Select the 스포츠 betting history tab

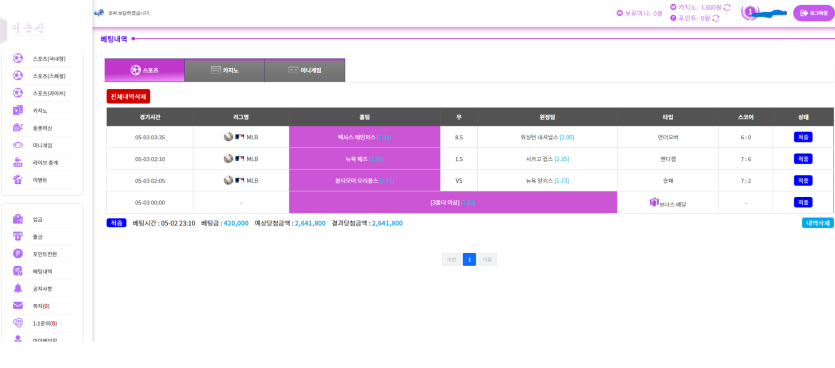[x=144, y=70]
